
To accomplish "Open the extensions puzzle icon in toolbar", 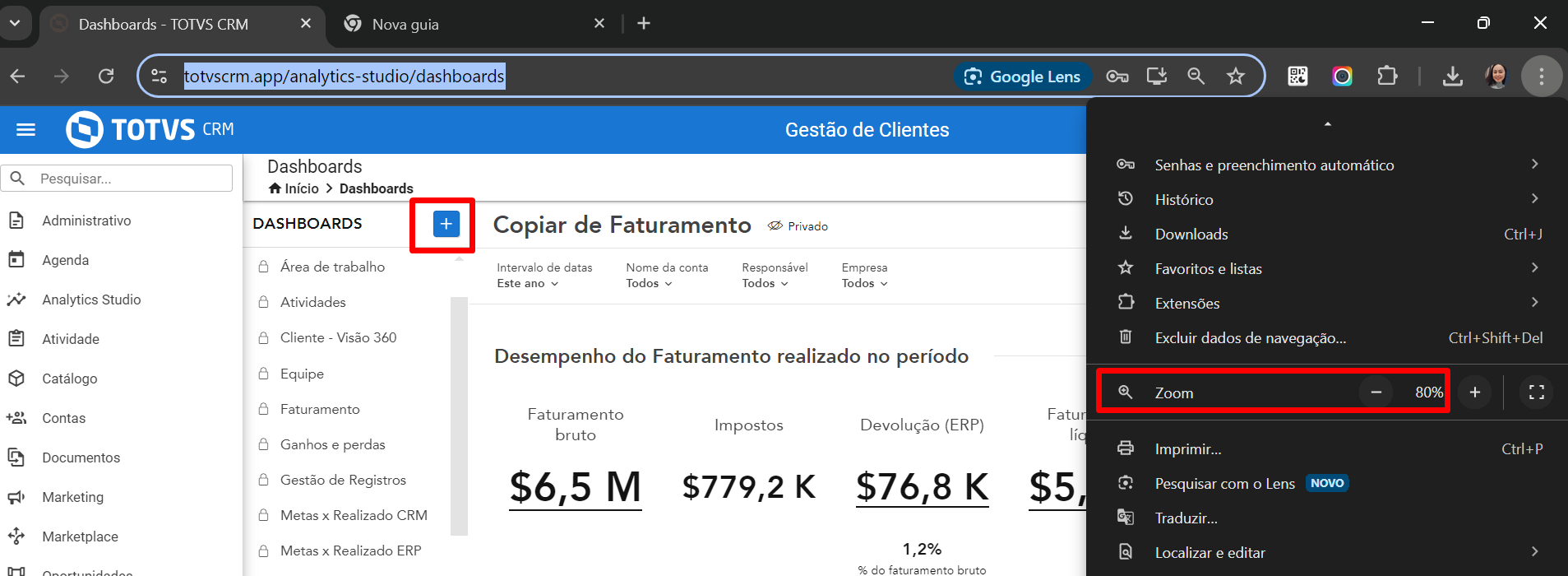I will point(1387,77).
